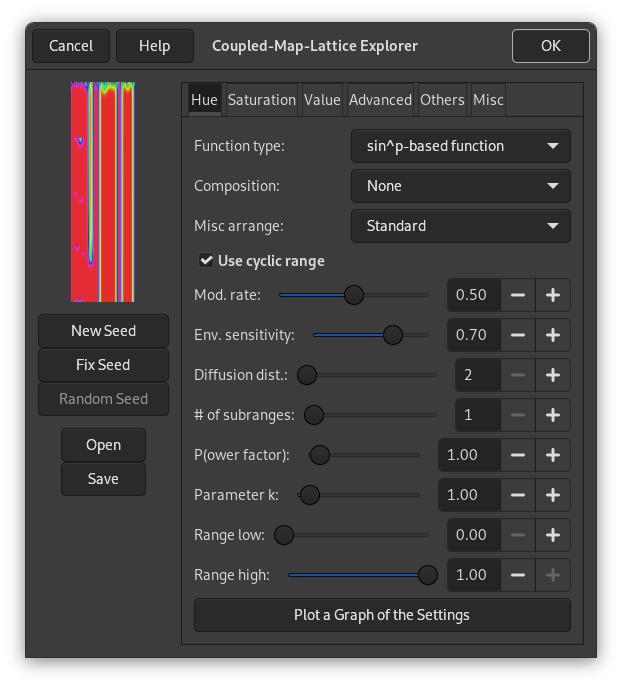The width and height of the screenshot is (622, 686).
Task: Switch to the Saturation tab
Action: [261, 100]
